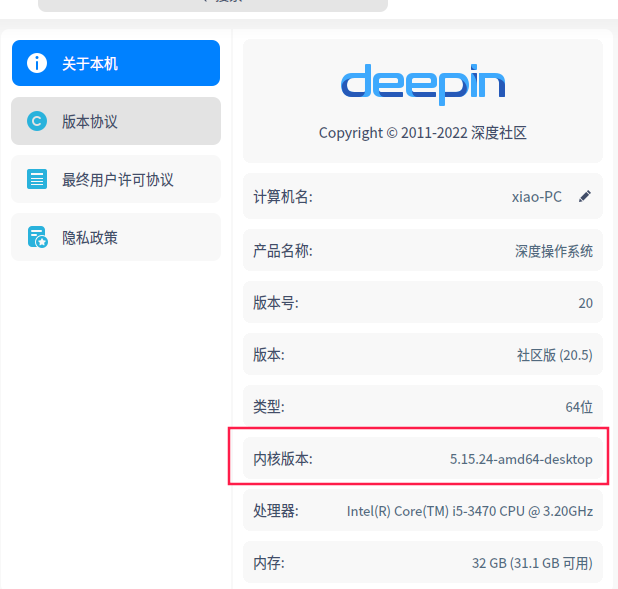
Task: Open the 关于本机 section
Action: (x=116, y=63)
